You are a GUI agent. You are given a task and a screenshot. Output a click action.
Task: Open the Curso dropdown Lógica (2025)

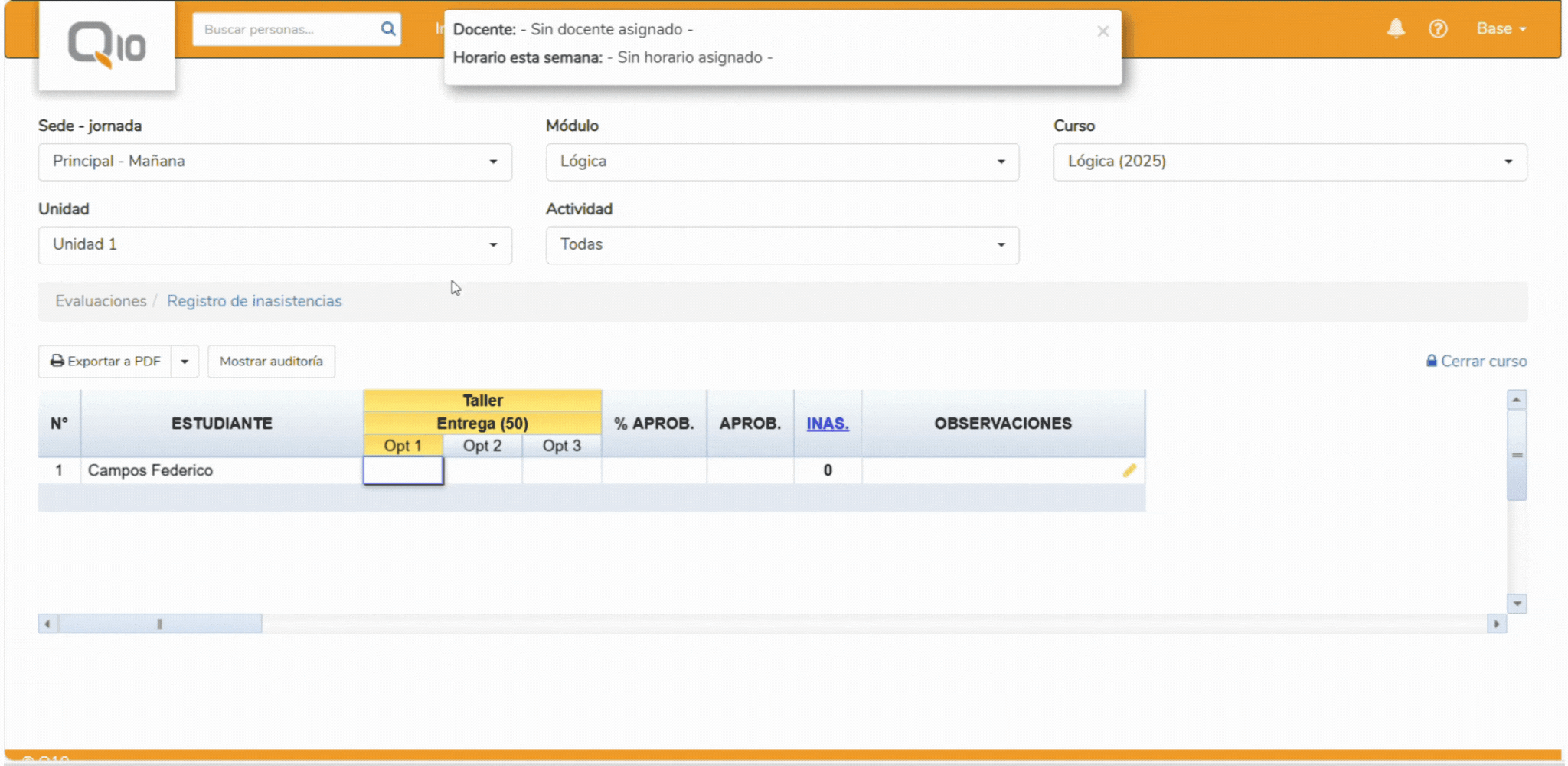pos(1289,162)
